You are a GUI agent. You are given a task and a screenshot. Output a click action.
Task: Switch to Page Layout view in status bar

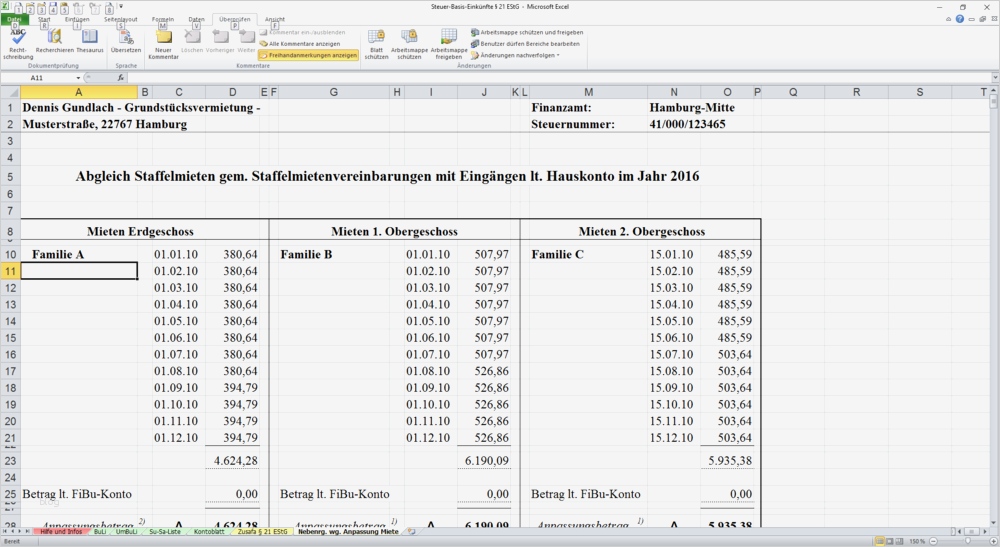coord(890,541)
